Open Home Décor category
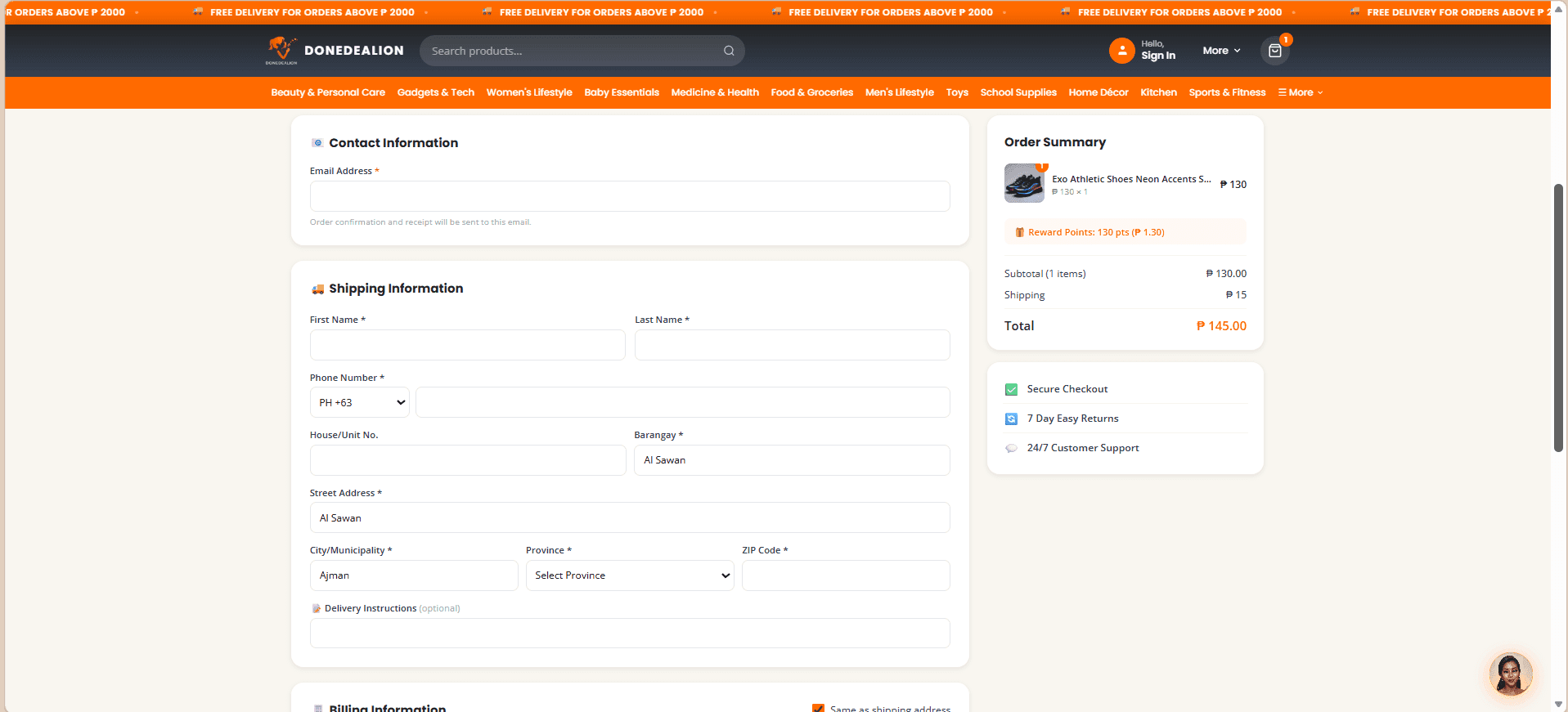1568x712 pixels. point(1098,92)
